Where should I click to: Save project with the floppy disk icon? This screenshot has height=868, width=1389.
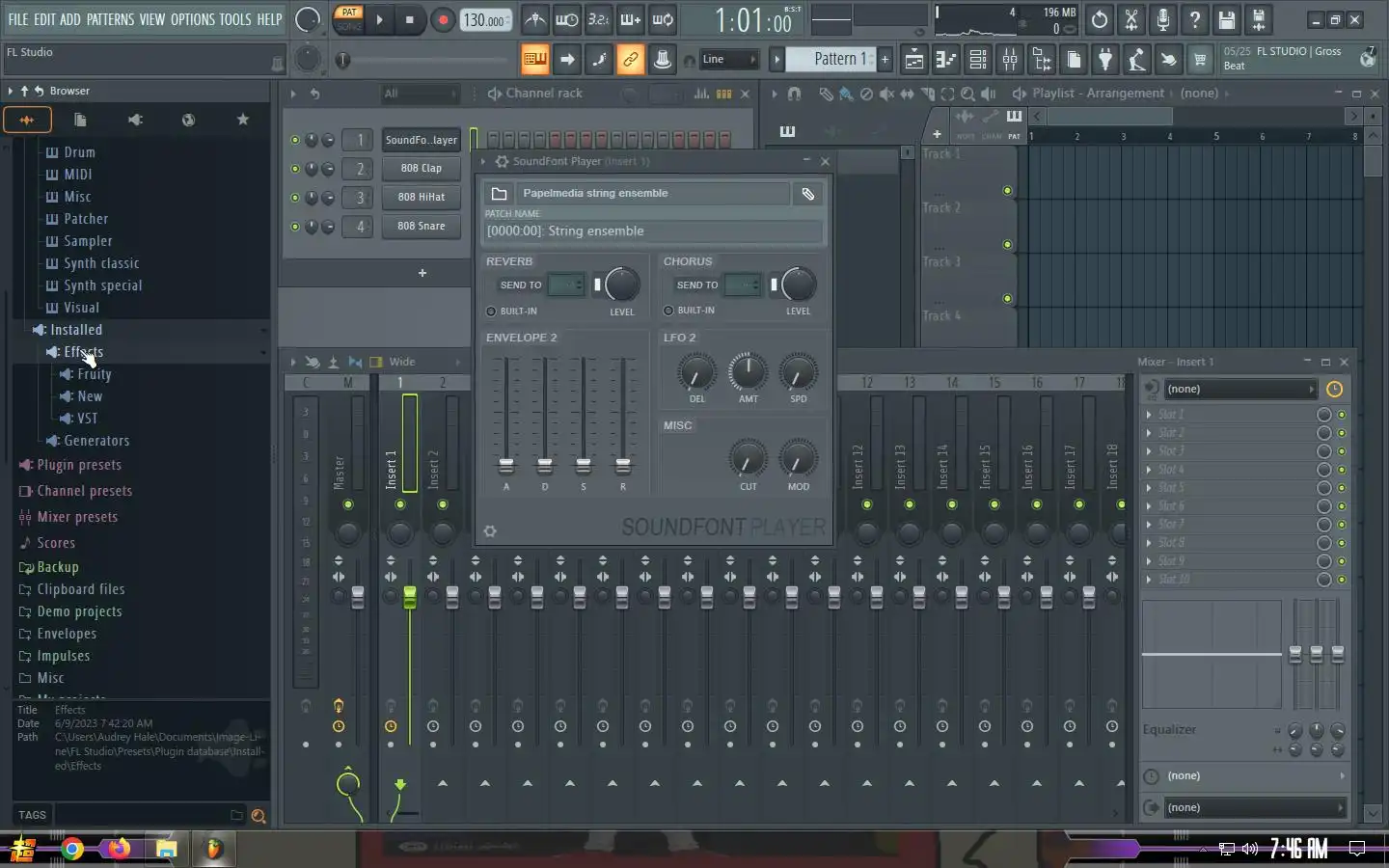pos(1226,19)
